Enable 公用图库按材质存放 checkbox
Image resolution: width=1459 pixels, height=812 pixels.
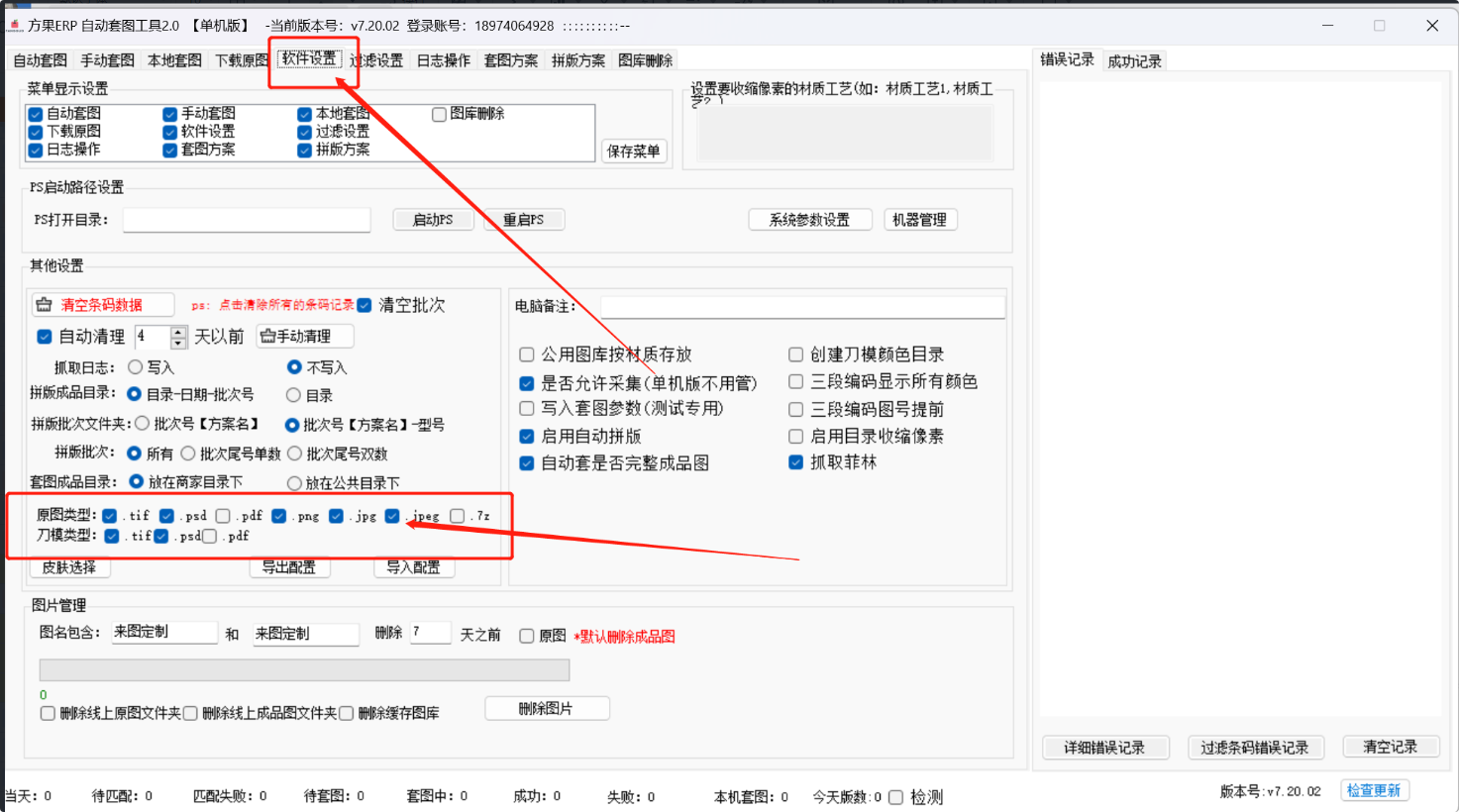tap(527, 355)
